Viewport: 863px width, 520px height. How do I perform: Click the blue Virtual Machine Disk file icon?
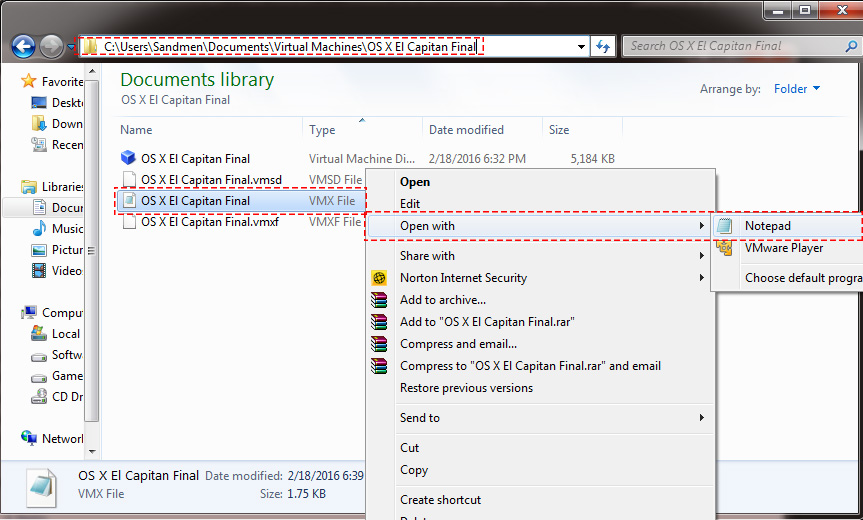128,158
